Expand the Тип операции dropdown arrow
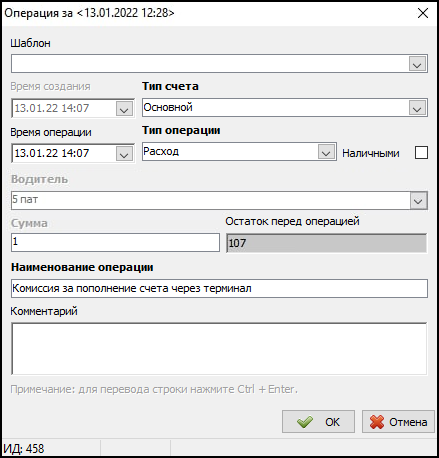 (x=326, y=152)
